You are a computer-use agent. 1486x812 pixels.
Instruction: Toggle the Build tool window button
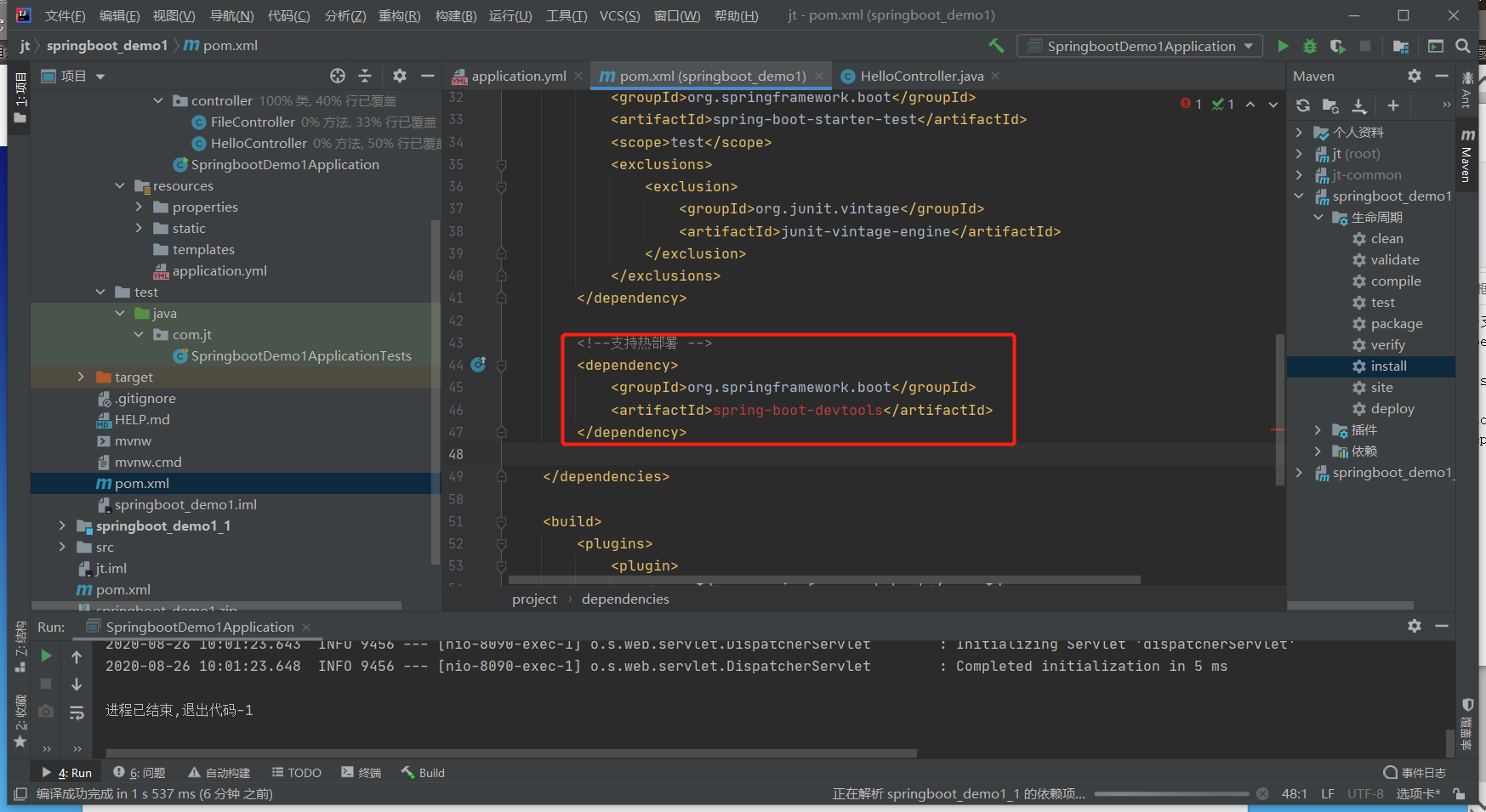coord(424,773)
